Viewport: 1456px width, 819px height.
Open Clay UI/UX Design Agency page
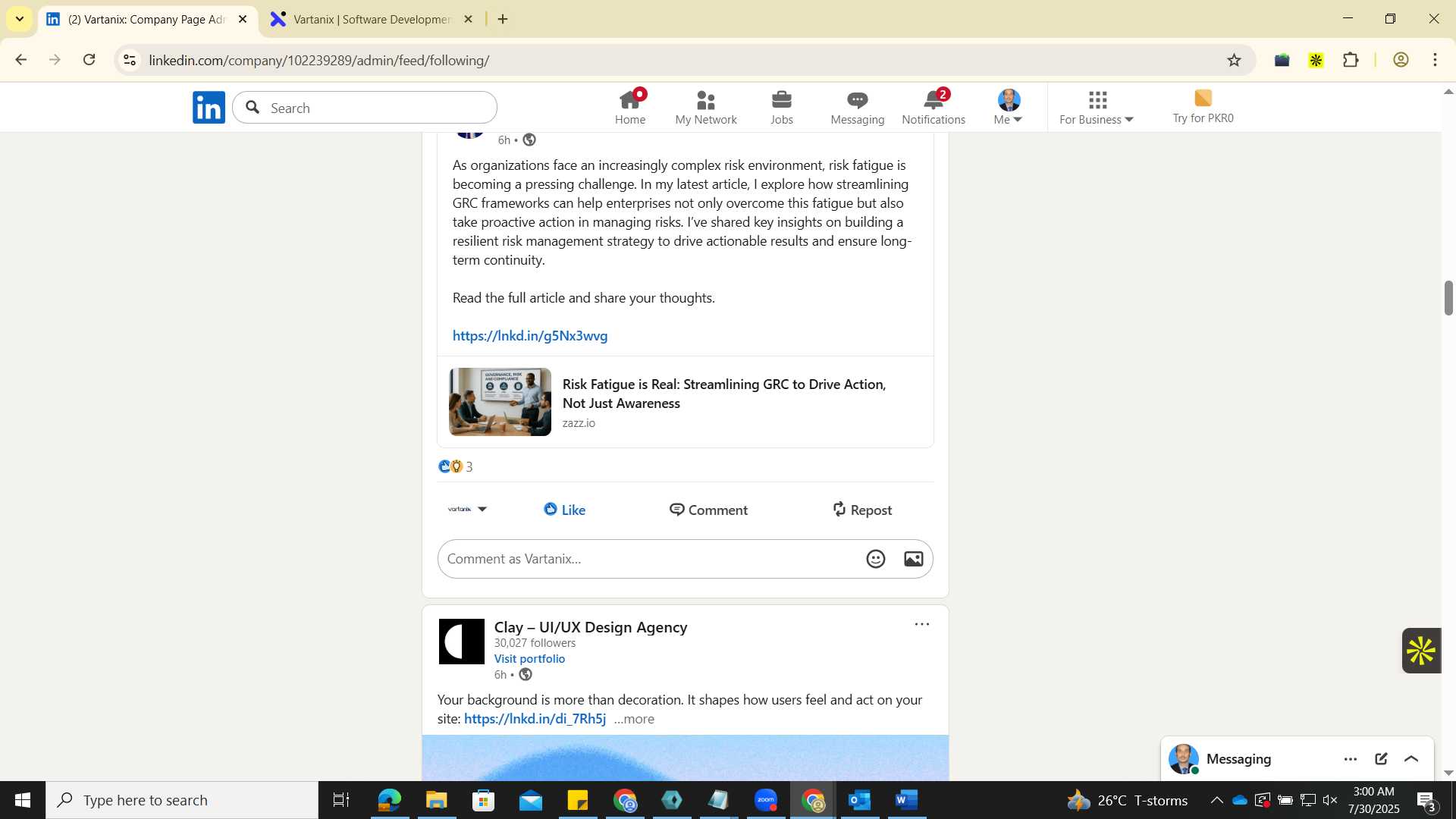pos(591,627)
